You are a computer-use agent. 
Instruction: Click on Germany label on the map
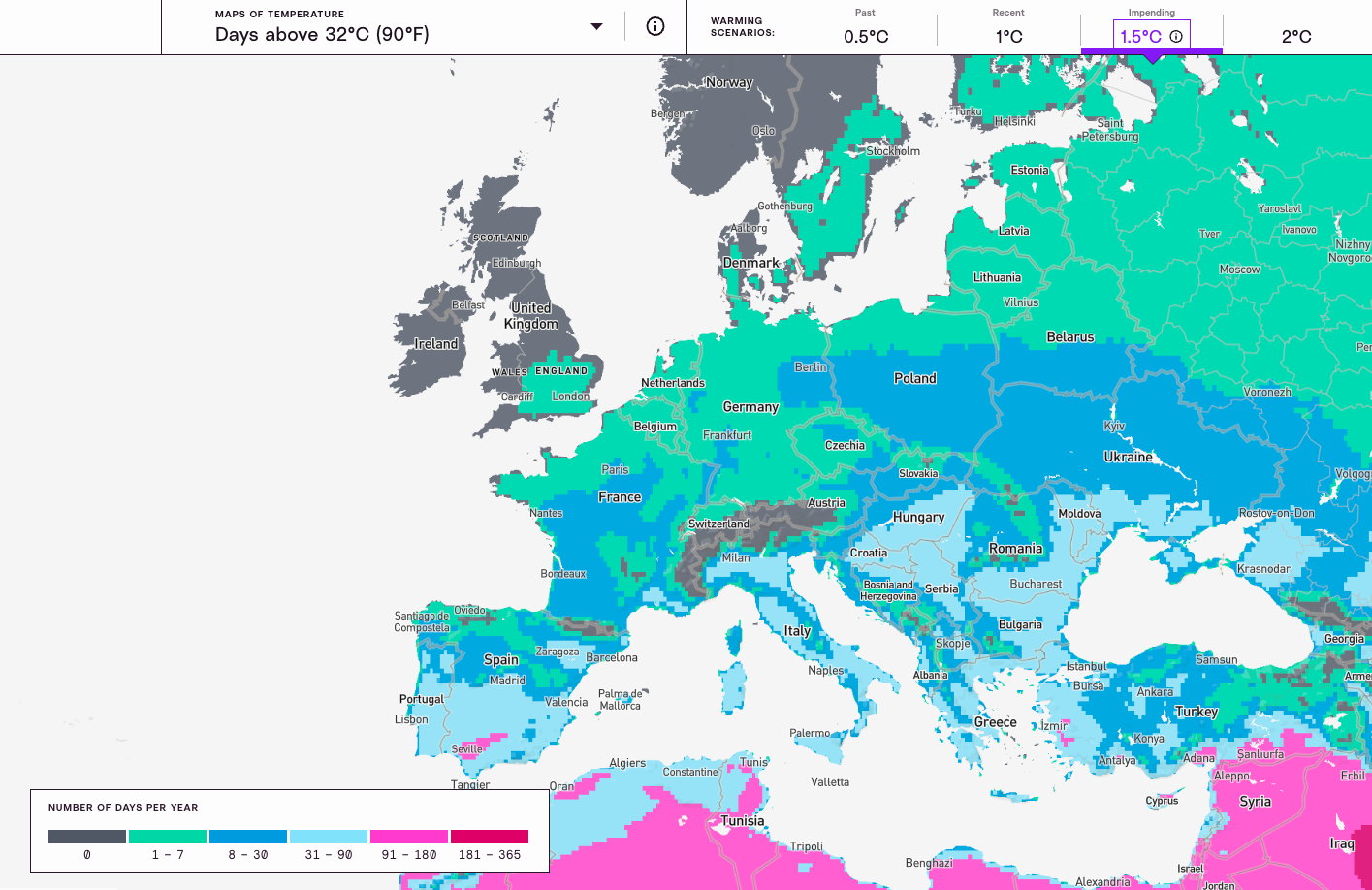pyautogui.click(x=750, y=407)
